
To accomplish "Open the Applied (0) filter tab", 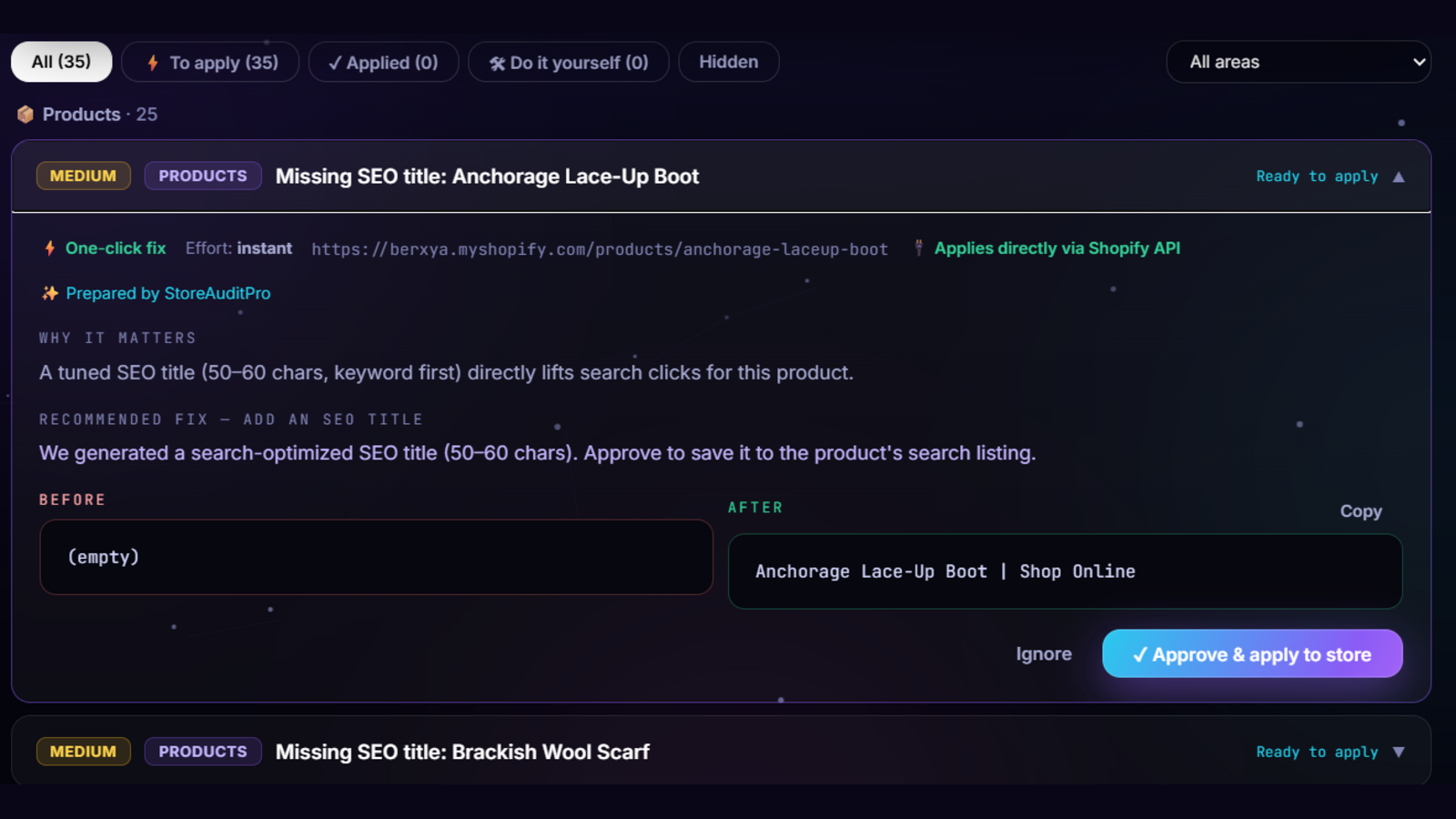I will (383, 62).
